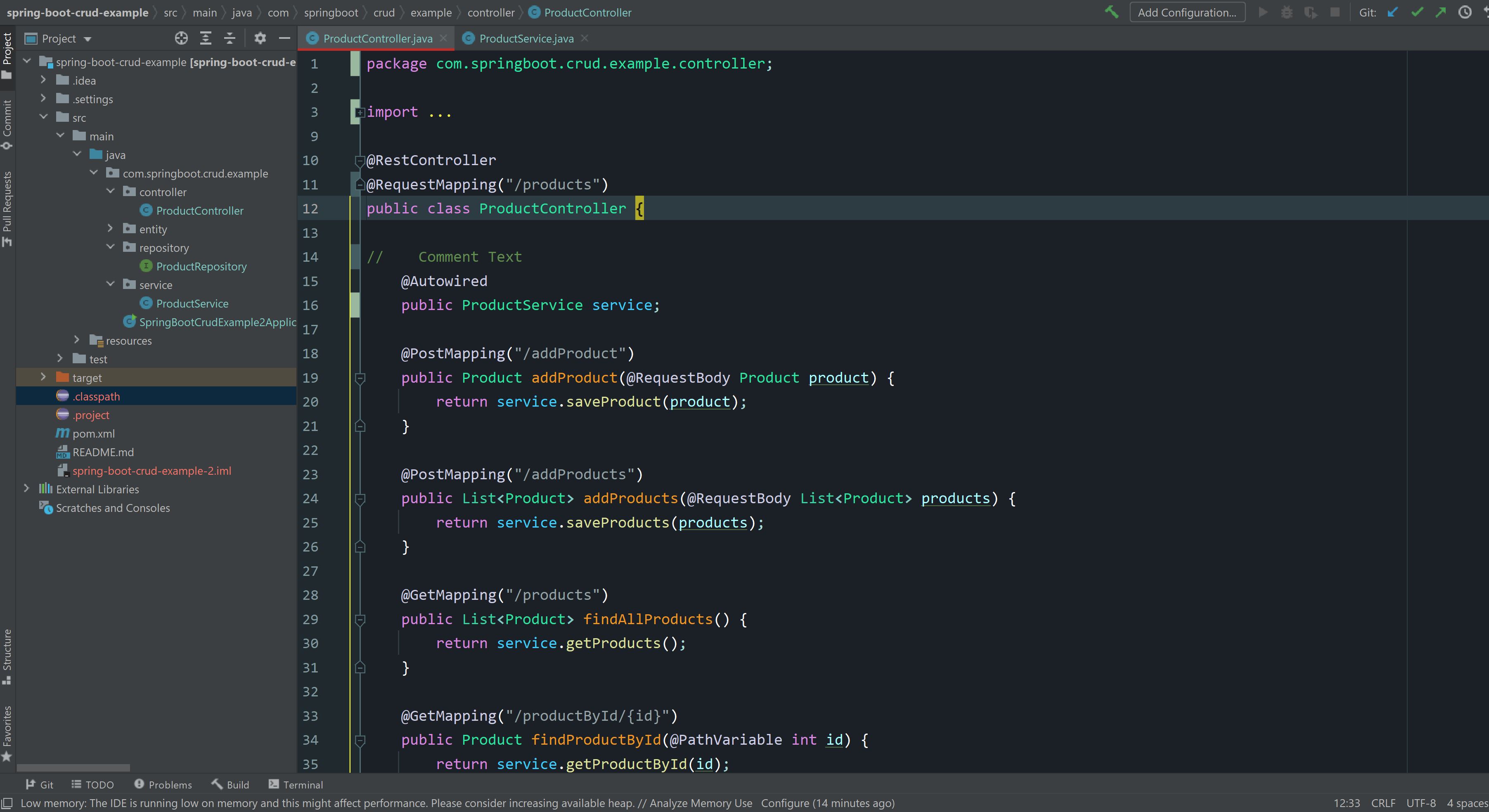Image resolution: width=1489 pixels, height=812 pixels.
Task: Click the Build project hammer icon
Action: [1111, 12]
